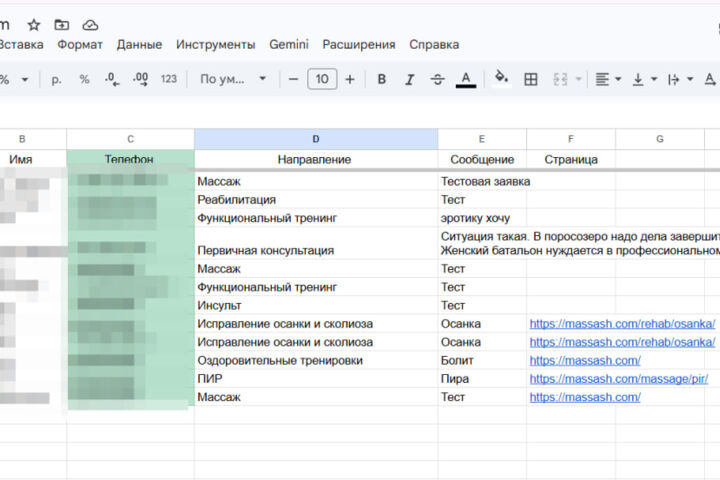
Task: Open the massage/pir link
Action: (x=619, y=379)
